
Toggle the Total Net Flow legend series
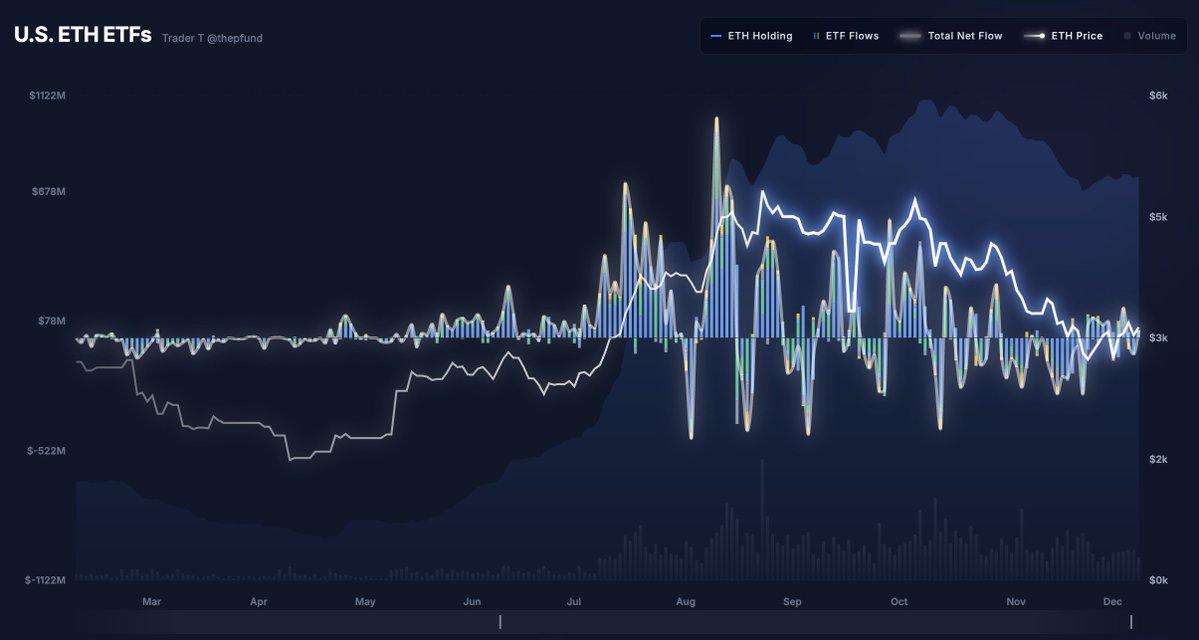[x=951, y=36]
